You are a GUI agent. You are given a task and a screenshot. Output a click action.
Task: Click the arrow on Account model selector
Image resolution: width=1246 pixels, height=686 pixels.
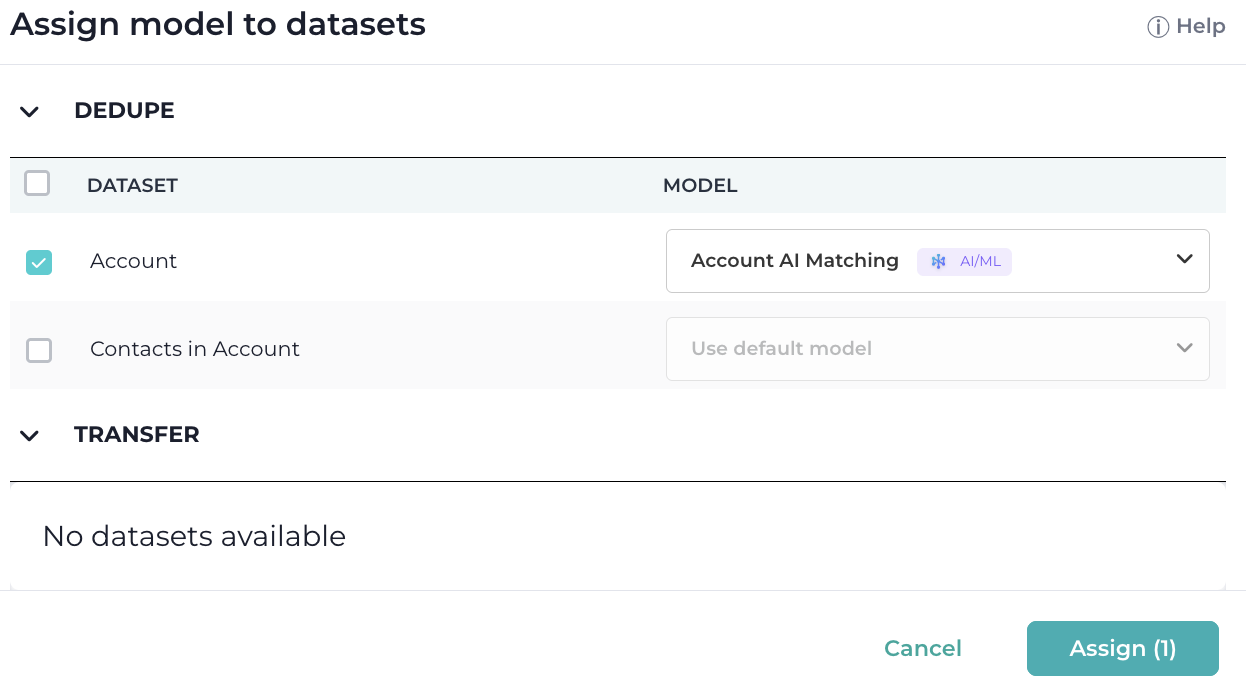[x=1185, y=260]
